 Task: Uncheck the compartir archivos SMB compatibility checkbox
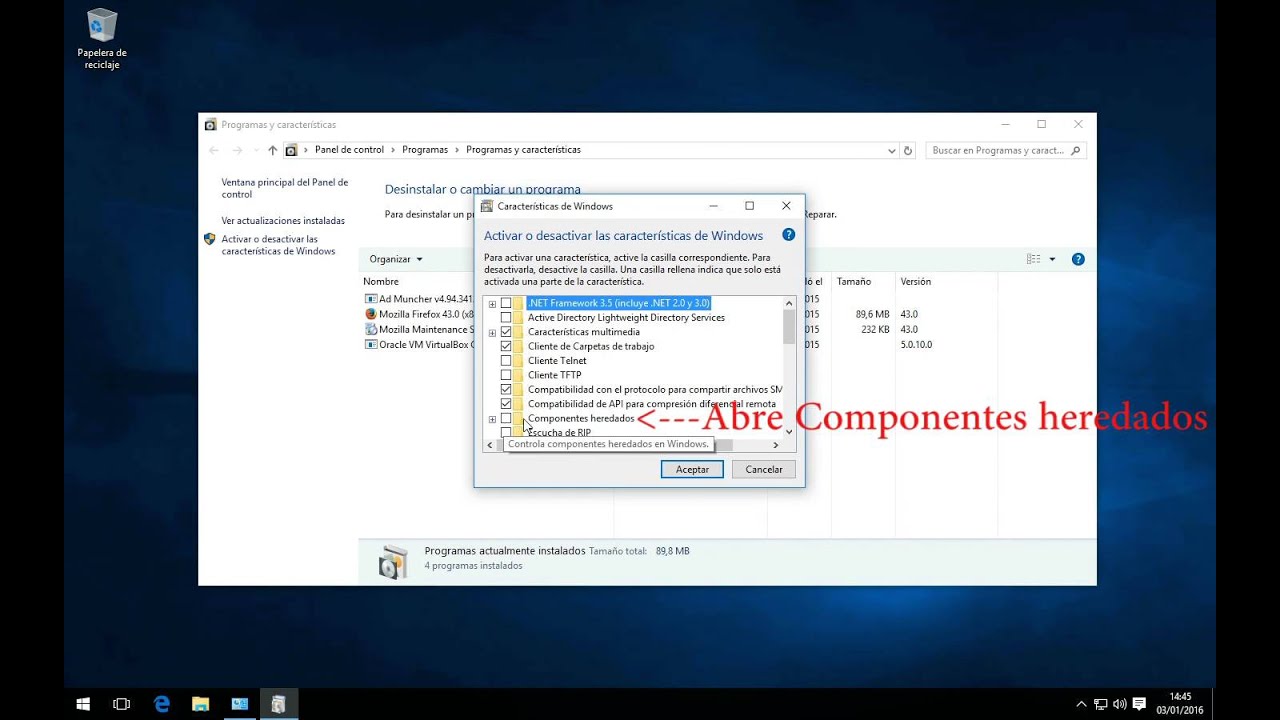(506, 389)
